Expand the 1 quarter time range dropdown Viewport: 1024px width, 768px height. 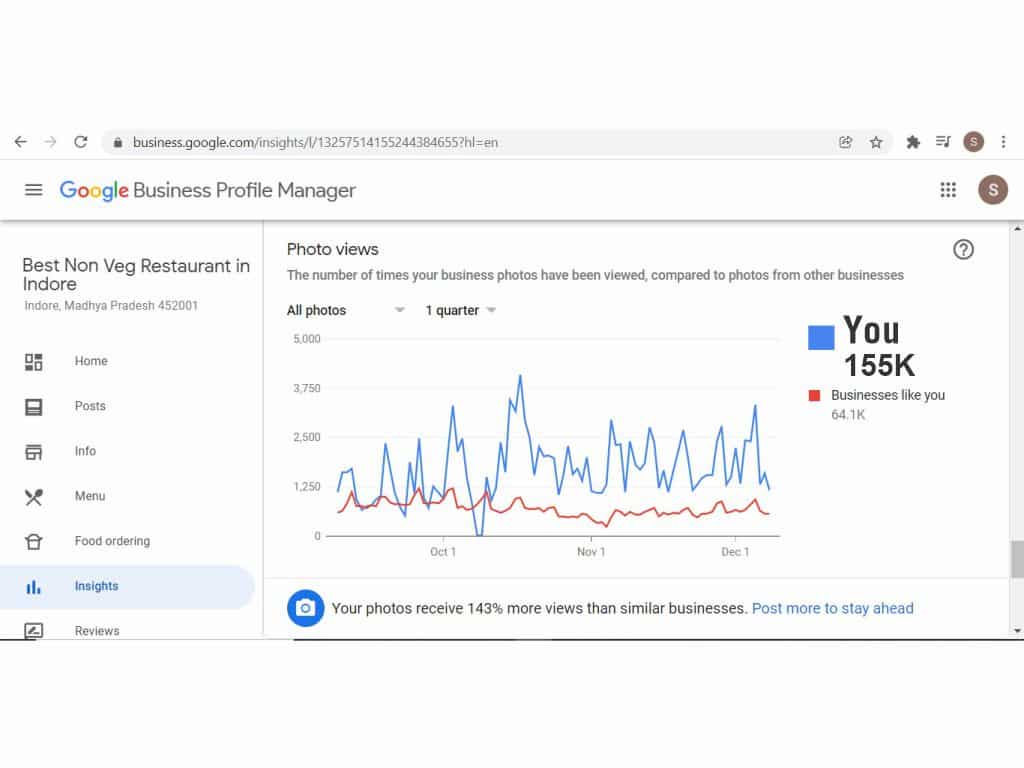(461, 311)
